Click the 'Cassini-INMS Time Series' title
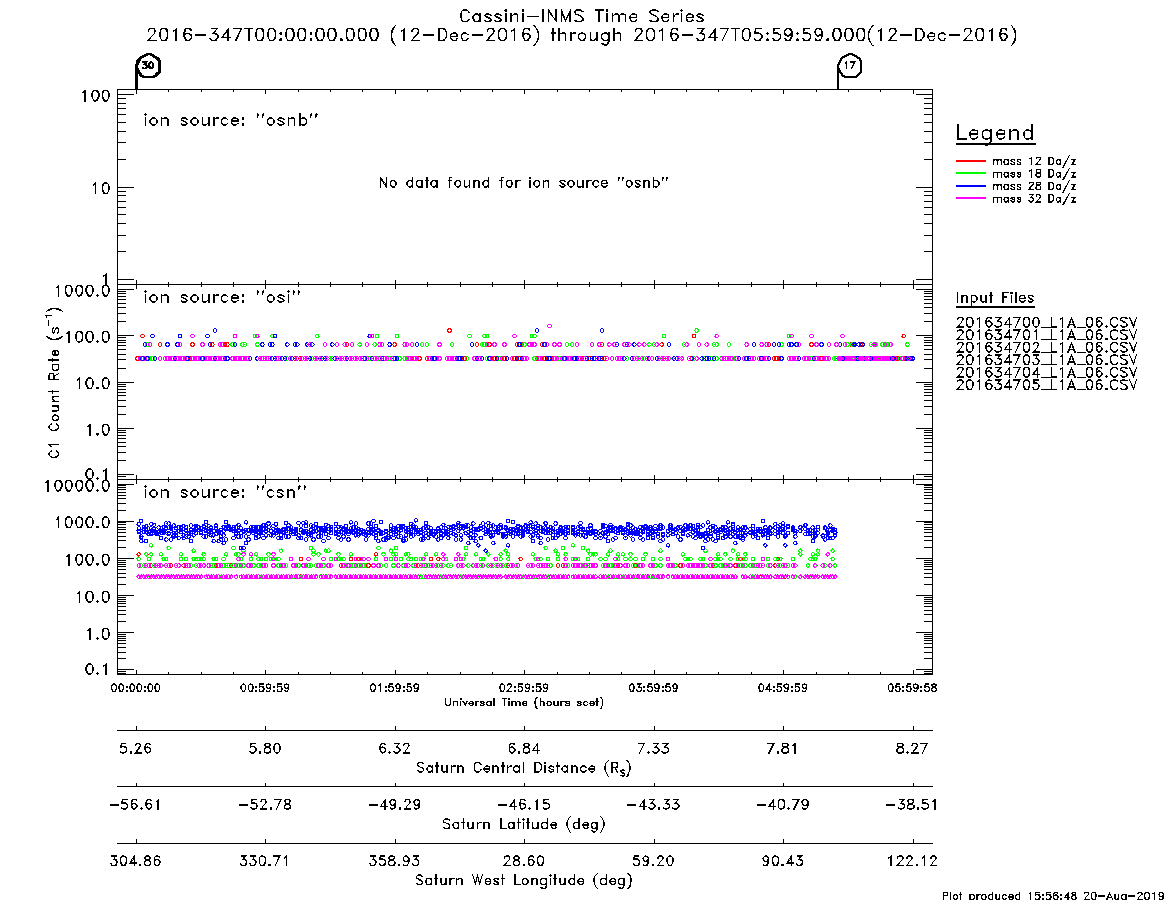The height and width of the screenshot is (900, 1165). click(x=582, y=16)
